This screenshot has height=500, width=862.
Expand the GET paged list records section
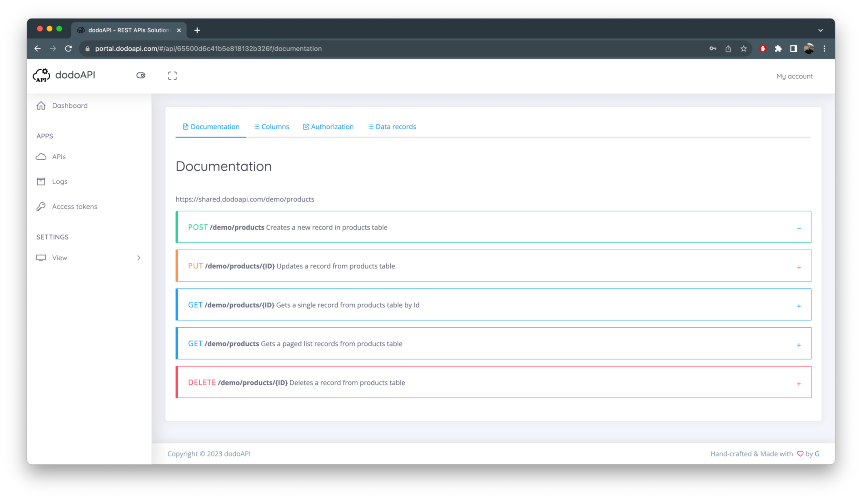tap(799, 345)
